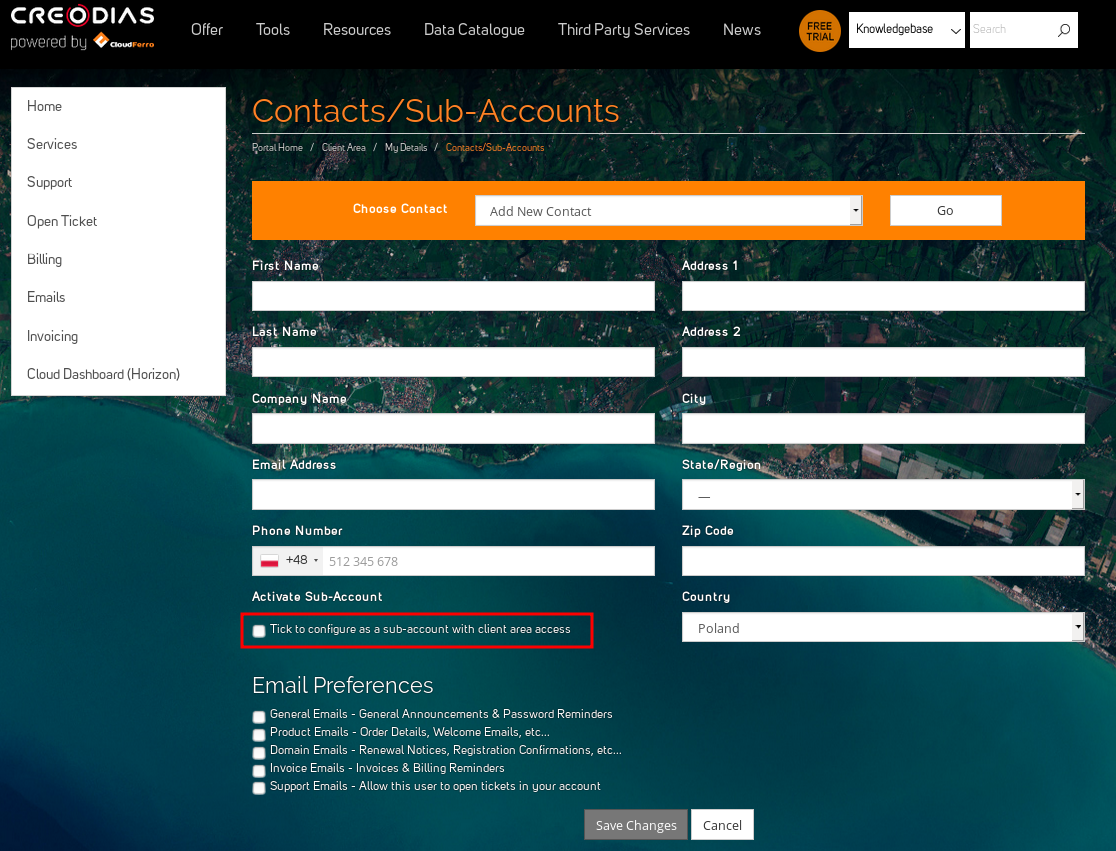
Task: Click the Email Preferences heading
Action: click(342, 685)
